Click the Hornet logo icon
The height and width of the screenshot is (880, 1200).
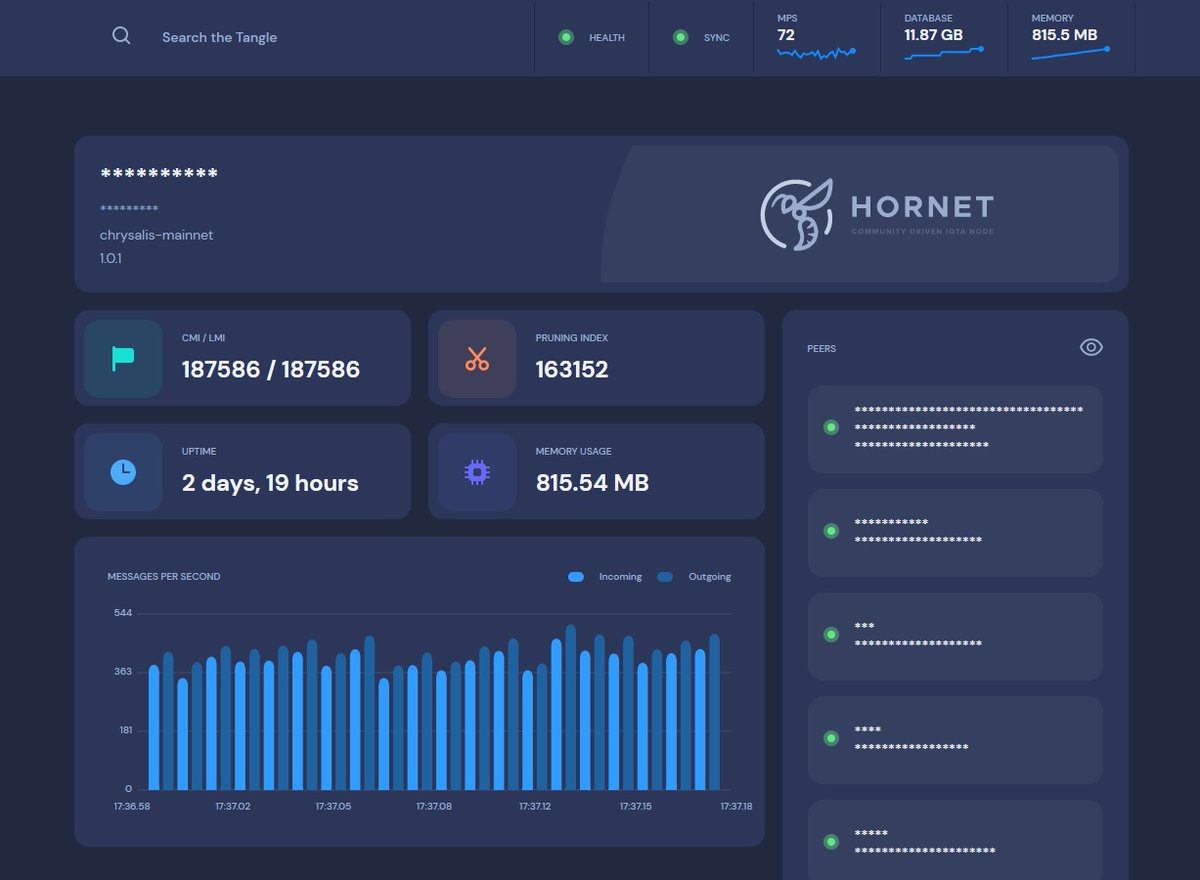[796, 214]
